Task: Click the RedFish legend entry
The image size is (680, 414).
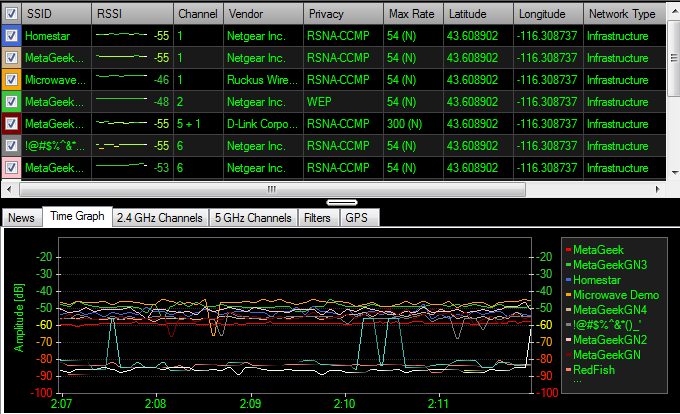Action: pos(590,370)
